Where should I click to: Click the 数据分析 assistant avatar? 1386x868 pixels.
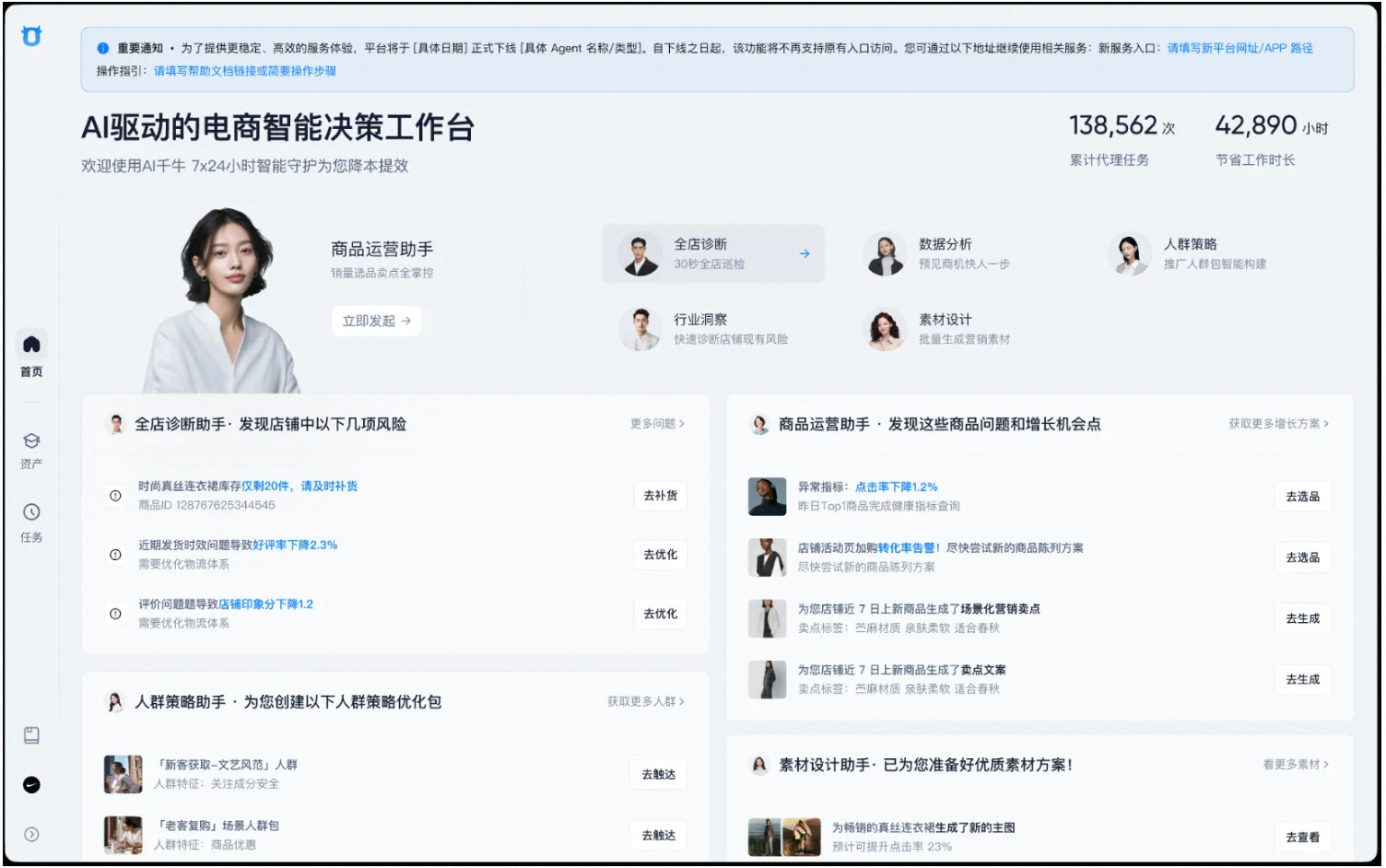click(885, 253)
